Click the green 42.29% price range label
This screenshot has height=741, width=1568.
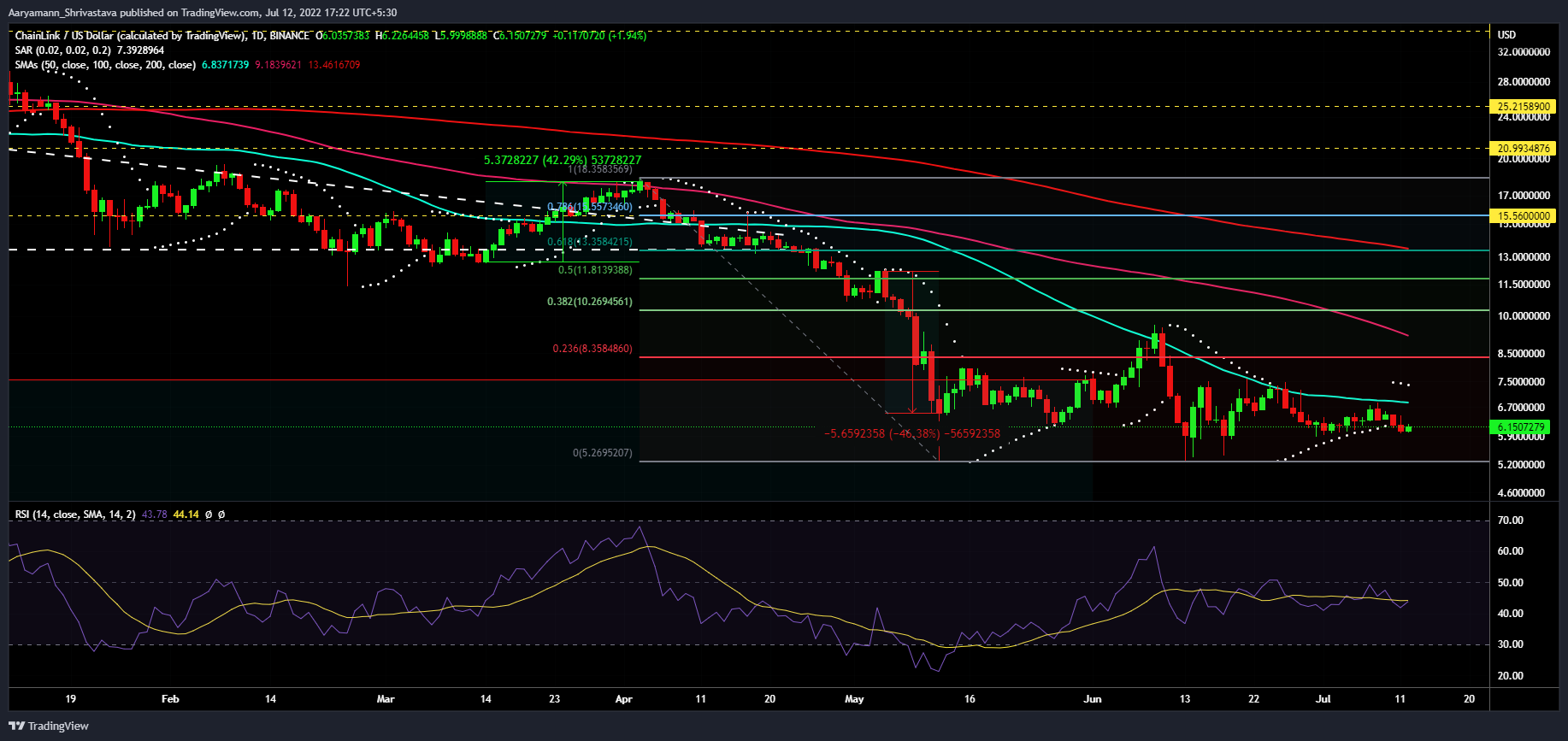[x=562, y=160]
